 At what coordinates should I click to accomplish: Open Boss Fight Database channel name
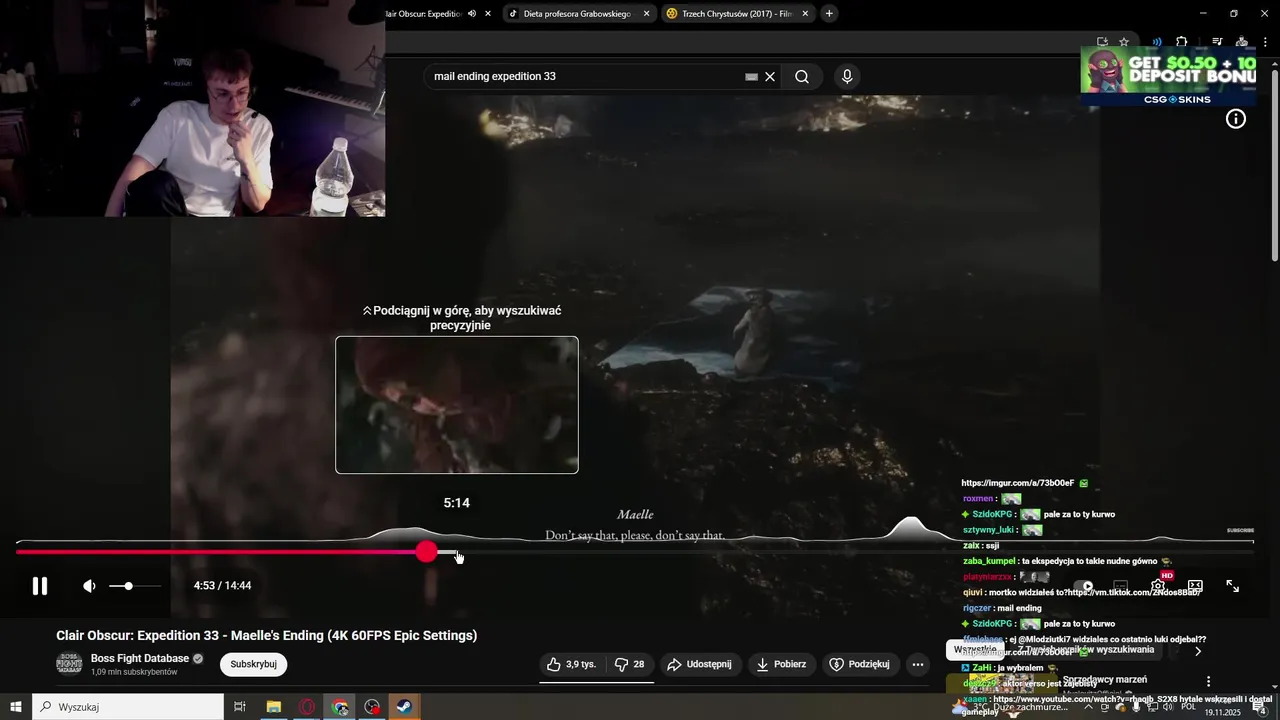tap(140, 658)
